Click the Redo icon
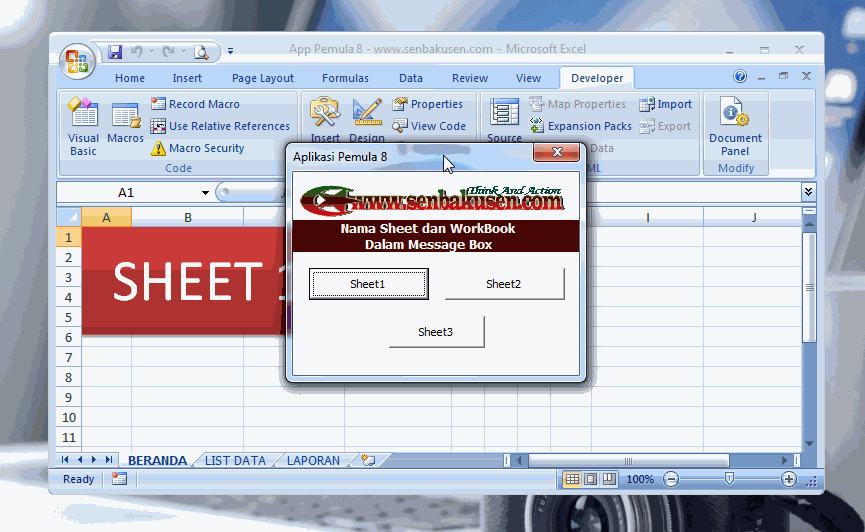The height and width of the screenshot is (532, 865). point(168,52)
